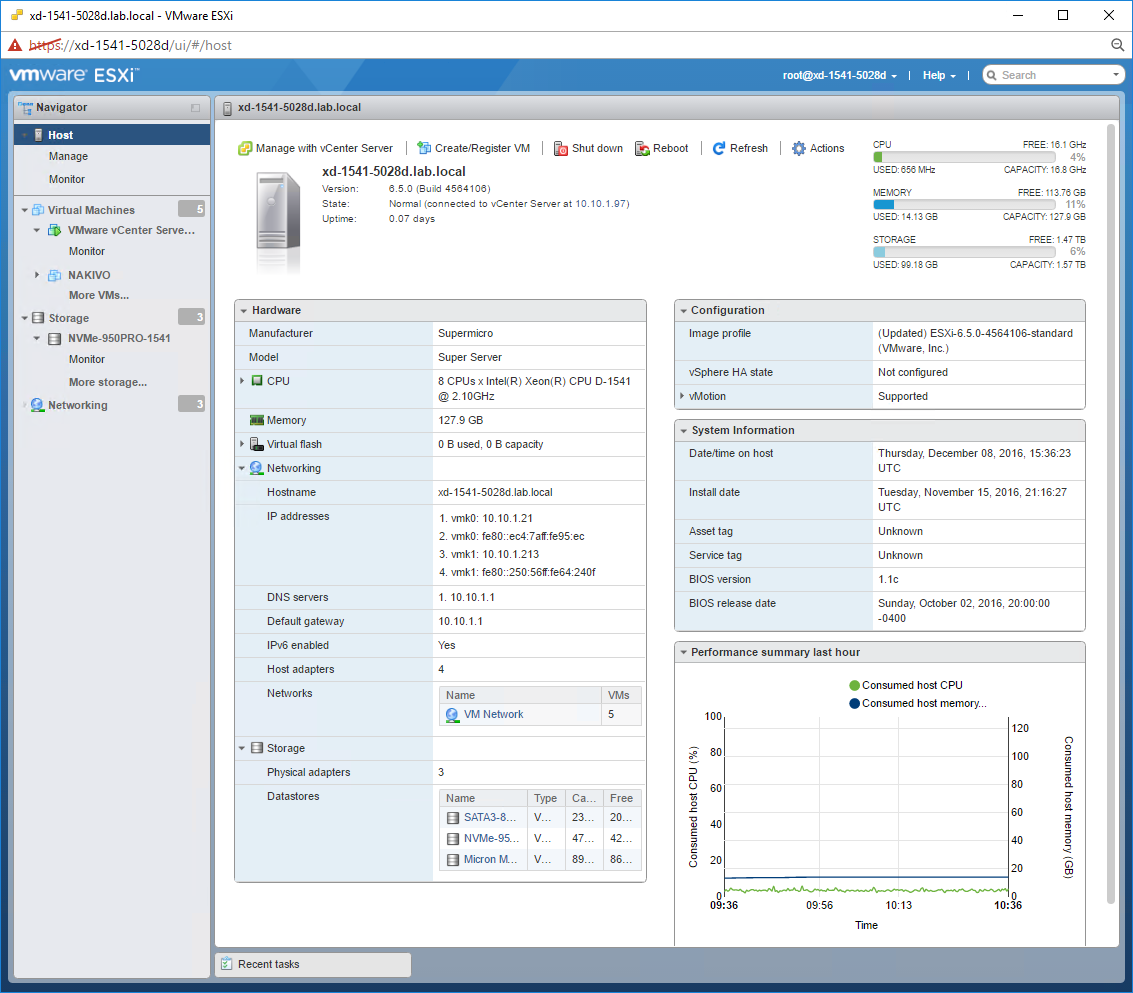Click the large host server thumbnail image

tap(277, 221)
